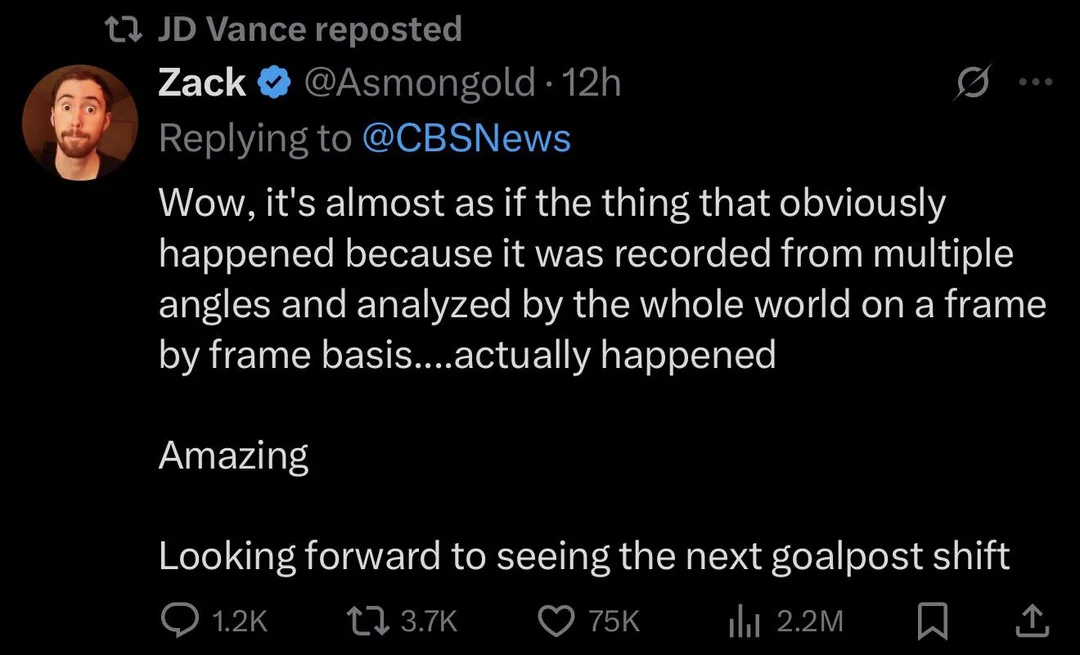Like the tweet with the heart icon
This screenshot has height=655, width=1080.
(556, 621)
